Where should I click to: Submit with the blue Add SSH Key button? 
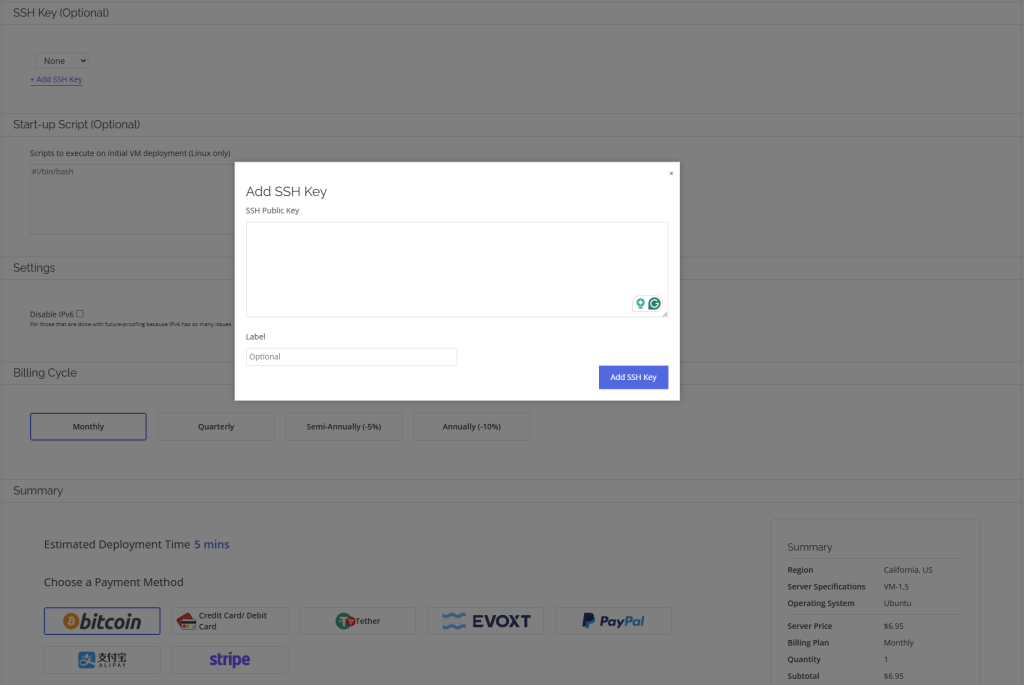click(x=633, y=377)
